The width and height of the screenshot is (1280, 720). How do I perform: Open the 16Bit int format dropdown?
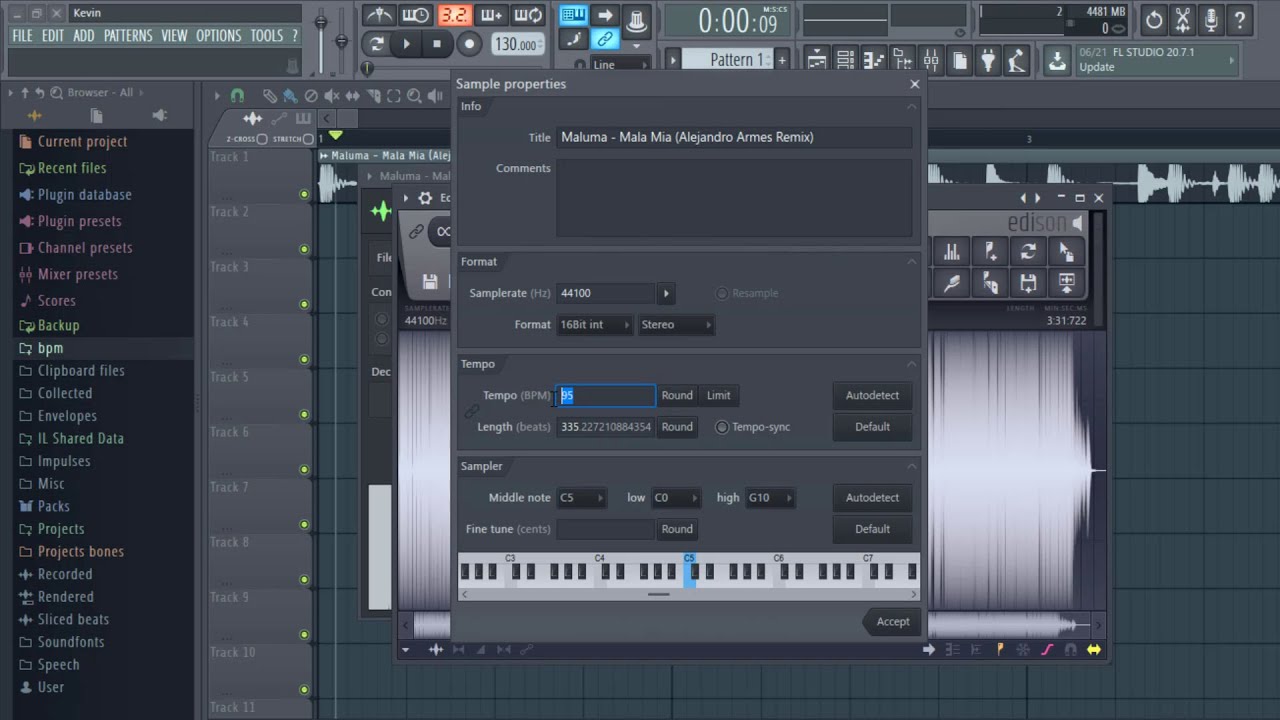pos(595,325)
